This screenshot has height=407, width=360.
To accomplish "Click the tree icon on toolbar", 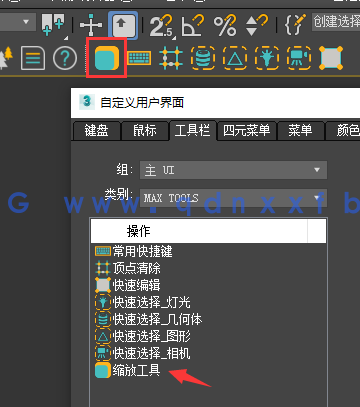I will click(x=6, y=57).
